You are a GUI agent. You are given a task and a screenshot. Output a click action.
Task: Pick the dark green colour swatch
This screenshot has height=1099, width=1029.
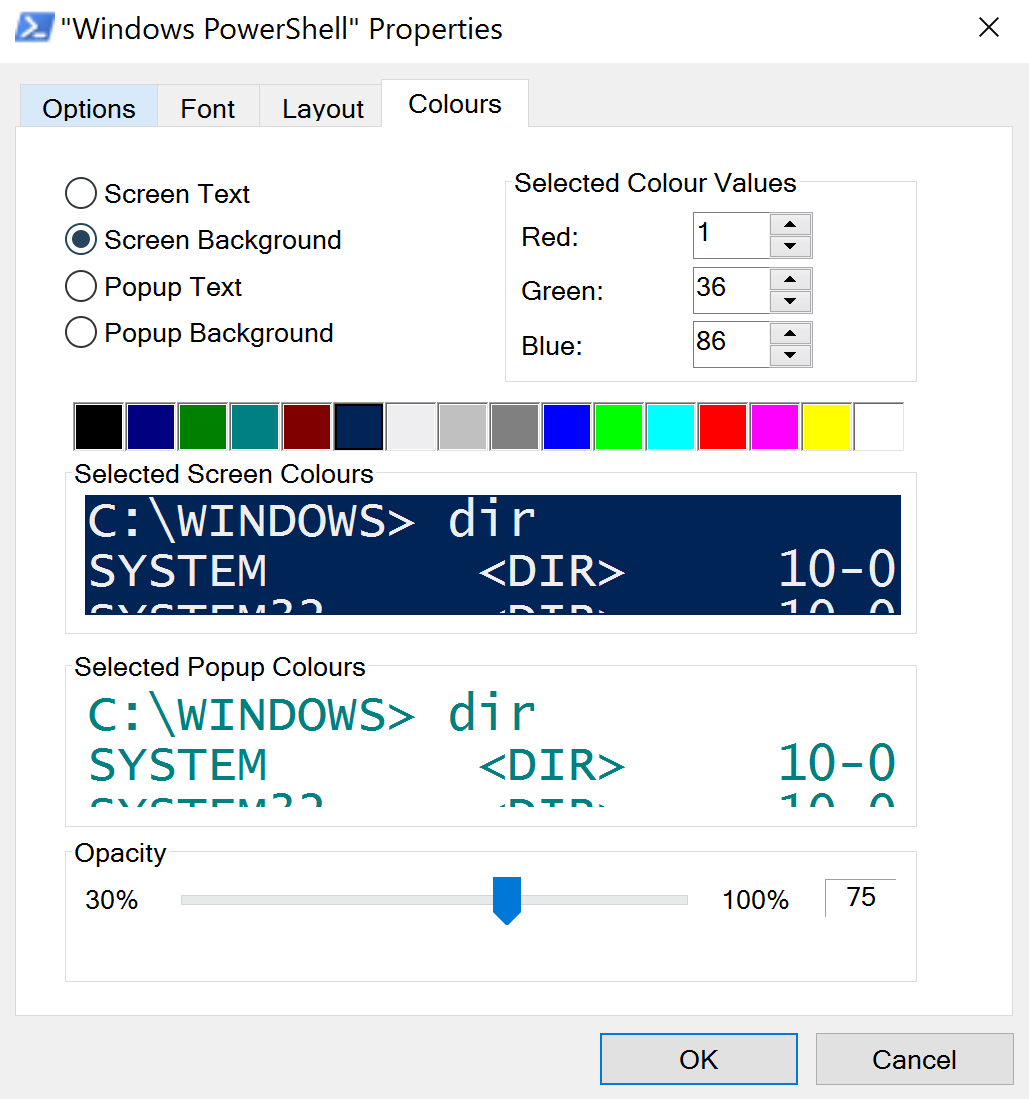point(203,426)
